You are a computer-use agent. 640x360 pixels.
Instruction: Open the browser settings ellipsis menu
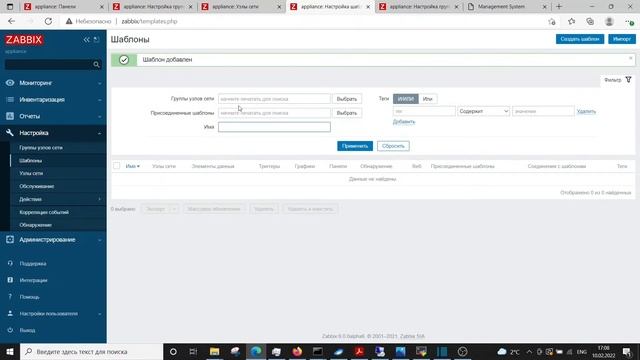click(x=629, y=22)
